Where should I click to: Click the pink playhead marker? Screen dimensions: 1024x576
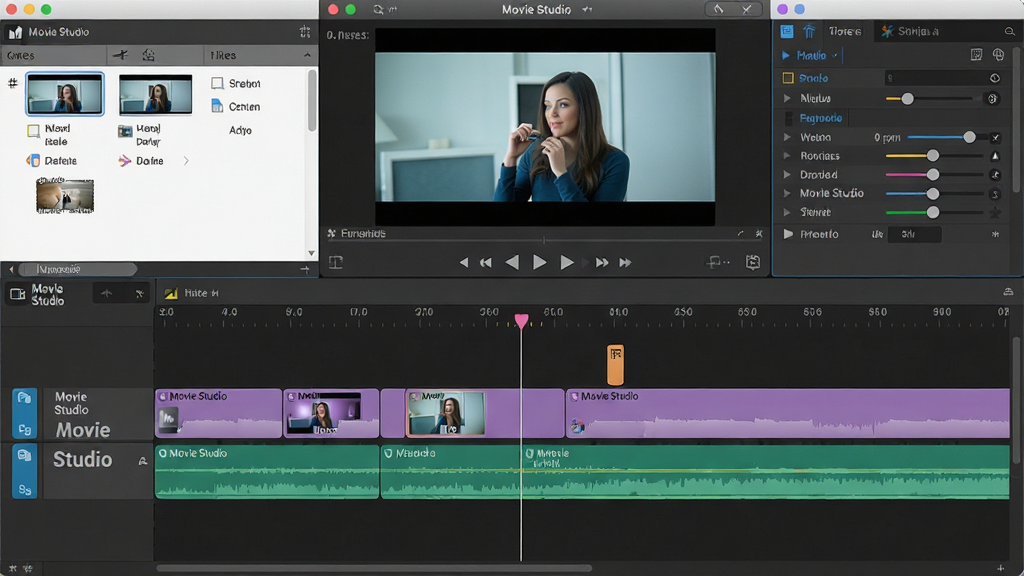point(521,321)
